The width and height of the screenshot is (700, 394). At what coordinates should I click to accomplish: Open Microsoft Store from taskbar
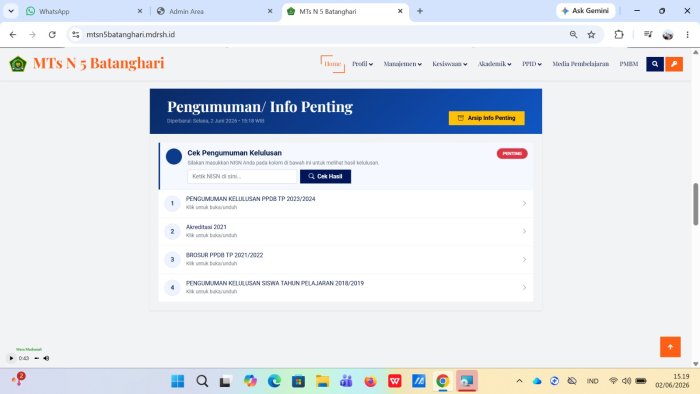point(298,381)
